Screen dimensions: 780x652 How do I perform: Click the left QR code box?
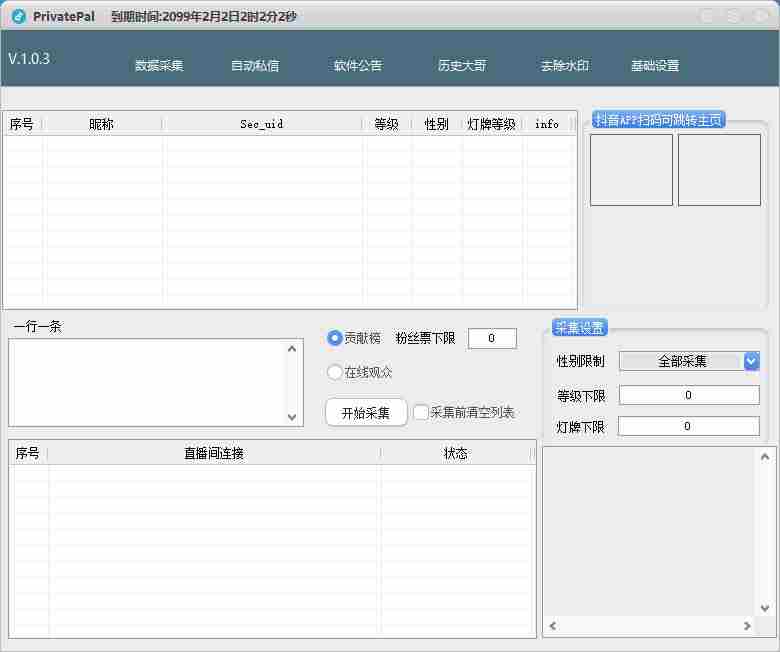coord(631,170)
